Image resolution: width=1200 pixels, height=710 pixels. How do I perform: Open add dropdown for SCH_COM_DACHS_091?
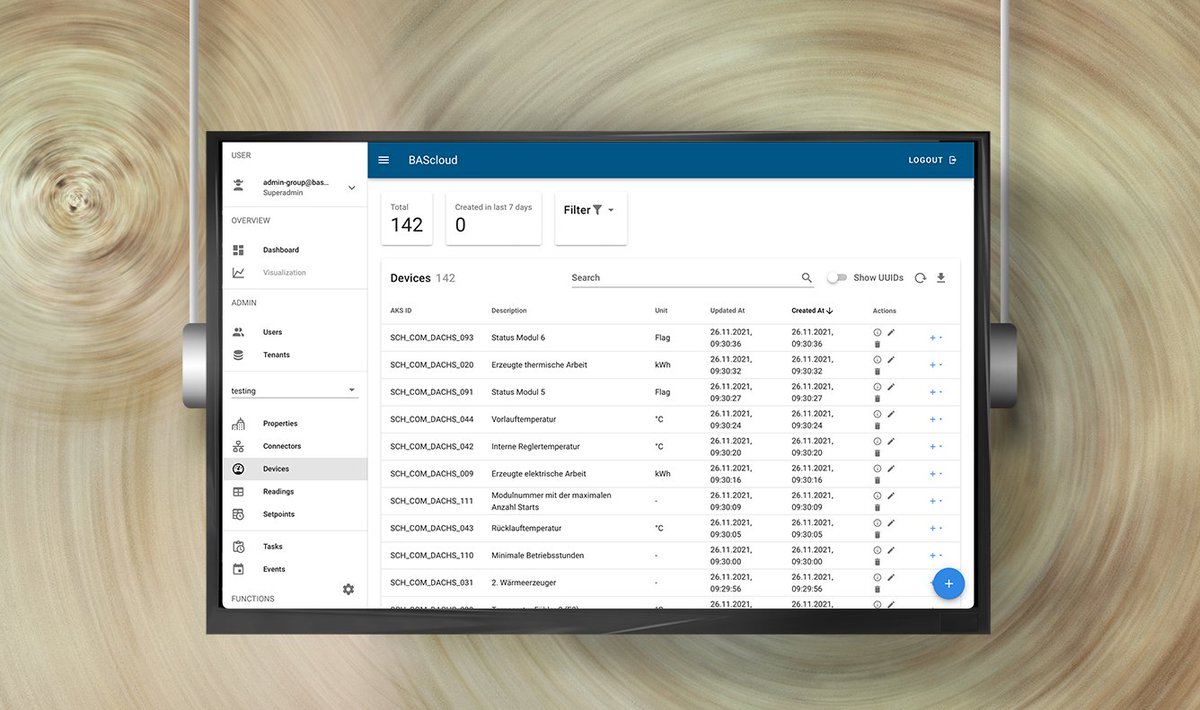[x=936, y=392]
